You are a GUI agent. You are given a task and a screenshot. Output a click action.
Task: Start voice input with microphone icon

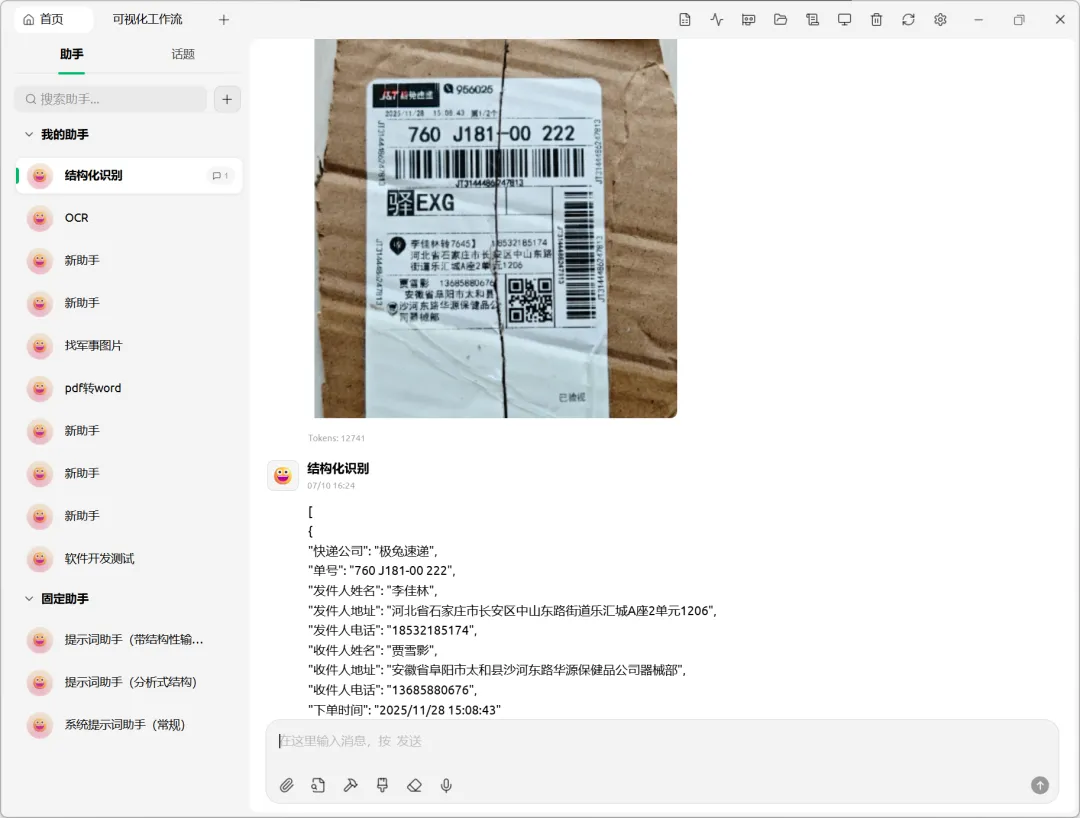click(x=446, y=785)
